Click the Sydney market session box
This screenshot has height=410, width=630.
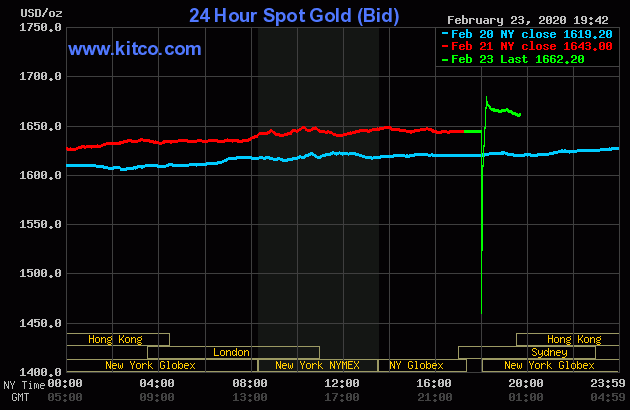(549, 352)
